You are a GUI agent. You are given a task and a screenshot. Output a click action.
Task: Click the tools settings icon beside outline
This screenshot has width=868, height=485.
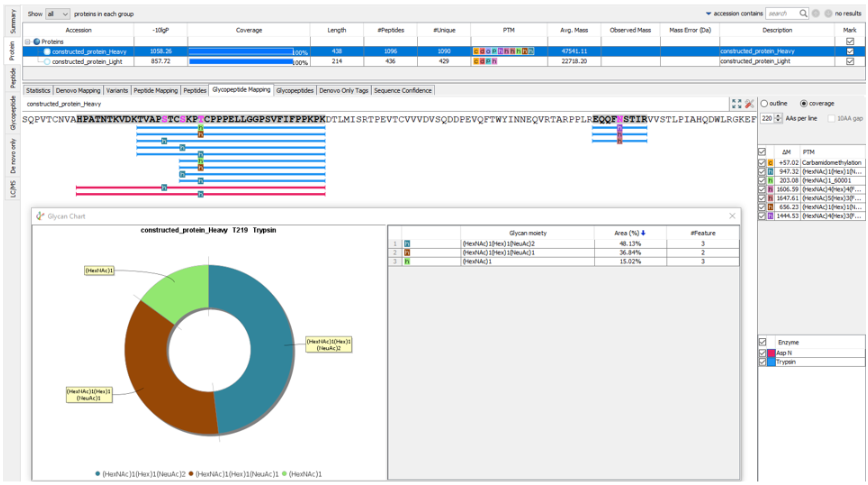[748, 103]
